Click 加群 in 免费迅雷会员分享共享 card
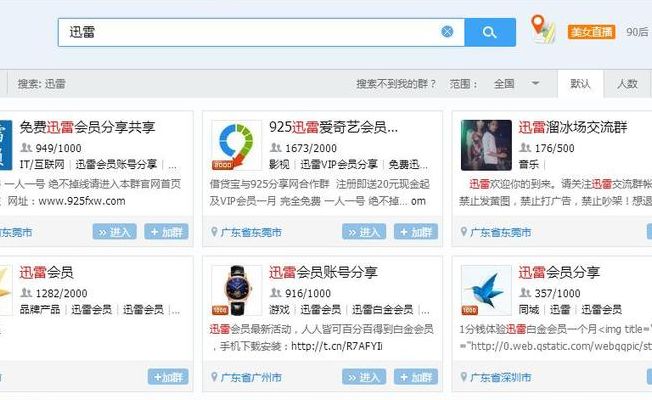The width and height of the screenshot is (652, 400). click(166, 232)
